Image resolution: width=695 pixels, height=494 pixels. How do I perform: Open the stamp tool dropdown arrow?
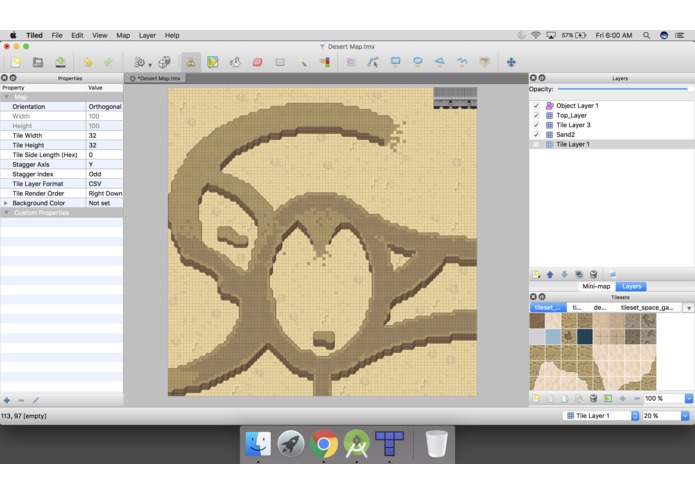pos(150,65)
